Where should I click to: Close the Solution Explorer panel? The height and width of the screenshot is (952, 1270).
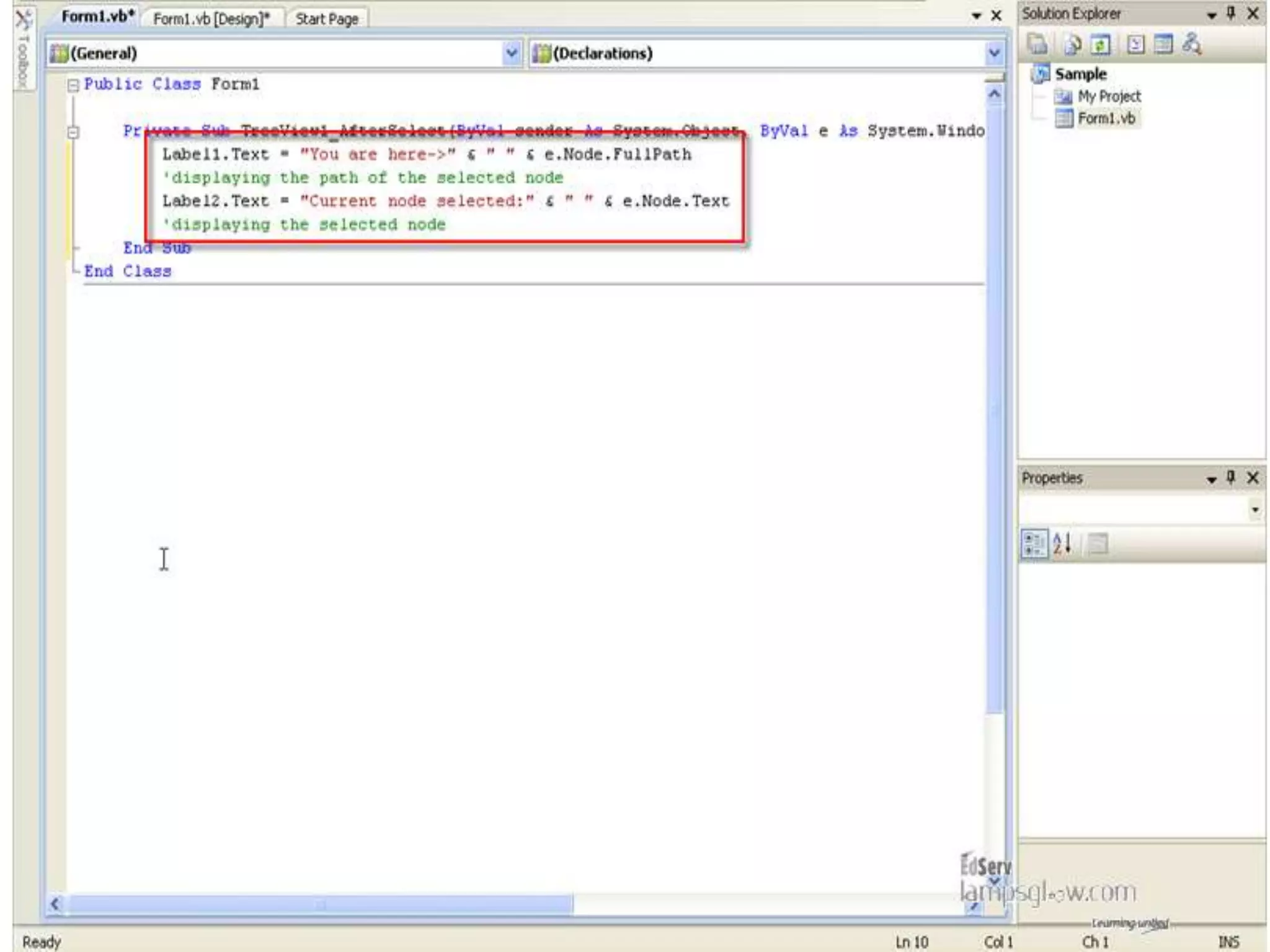coord(1253,13)
